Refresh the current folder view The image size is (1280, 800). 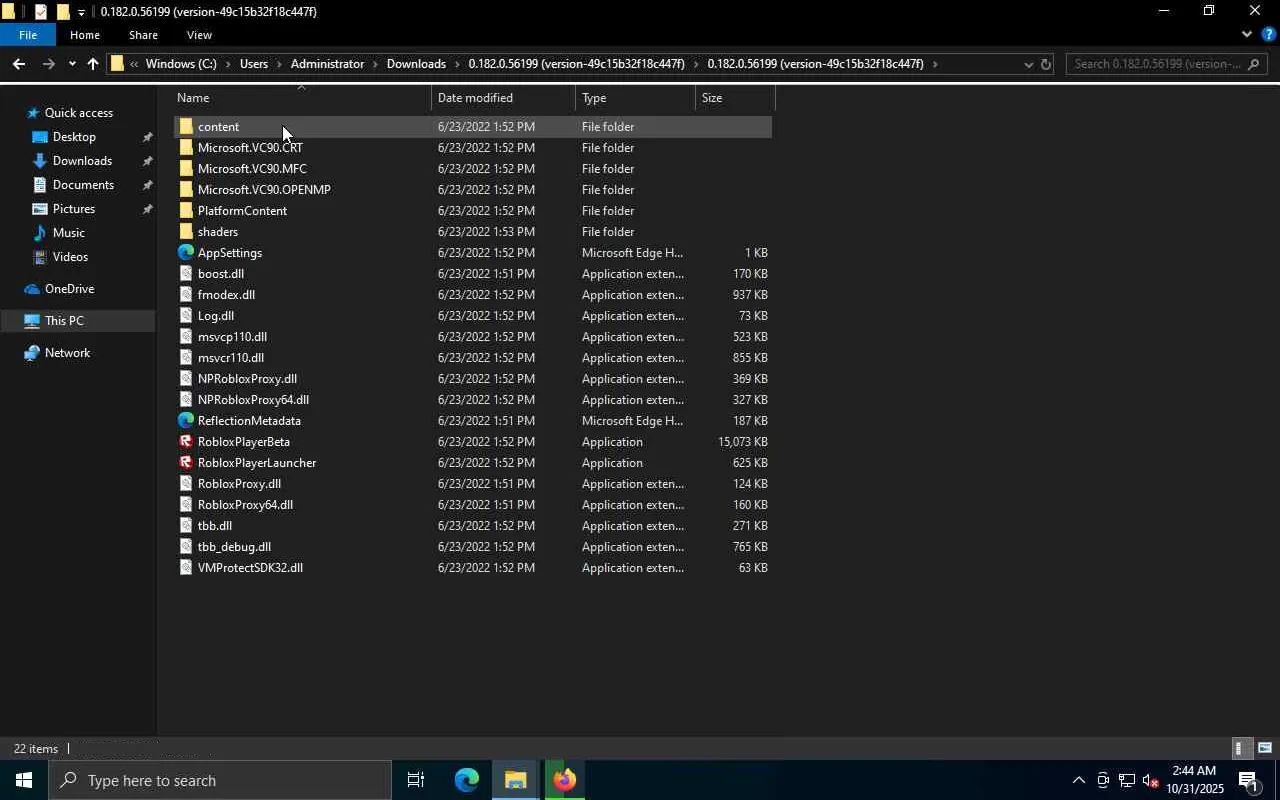[x=1046, y=64]
